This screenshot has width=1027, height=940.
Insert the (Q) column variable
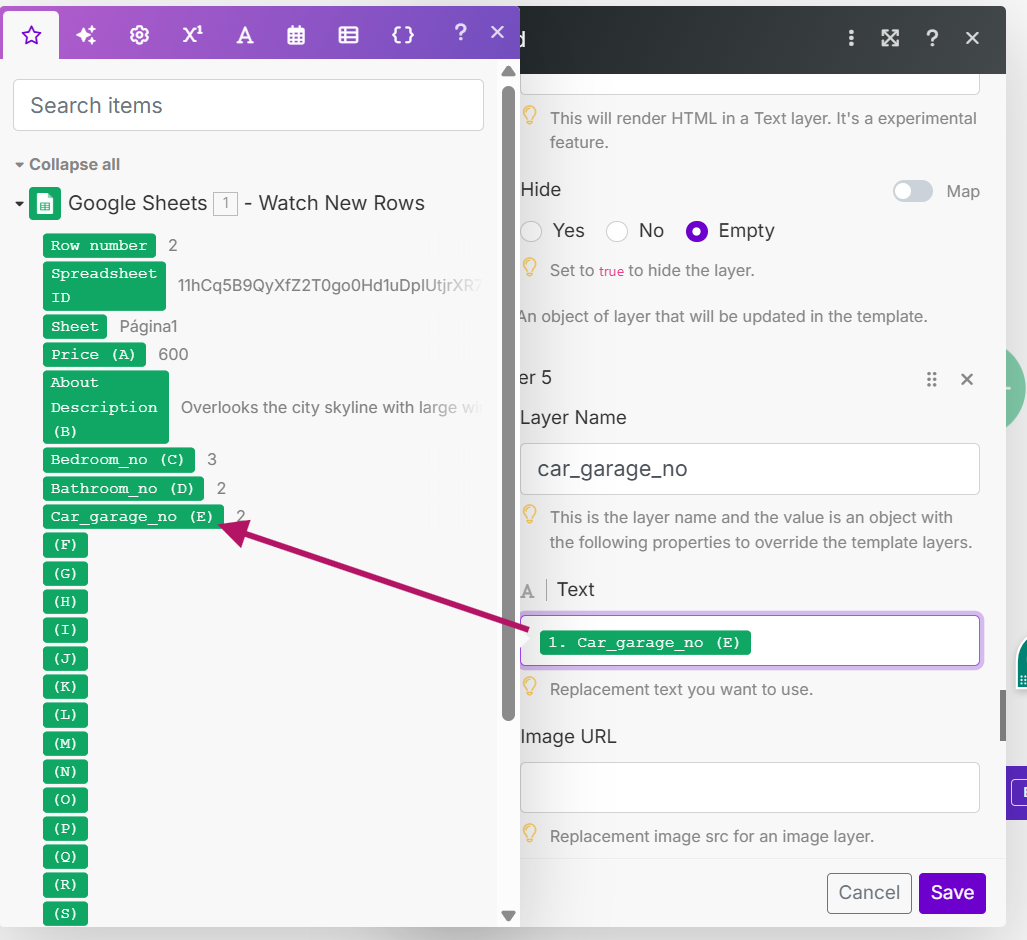pos(65,857)
